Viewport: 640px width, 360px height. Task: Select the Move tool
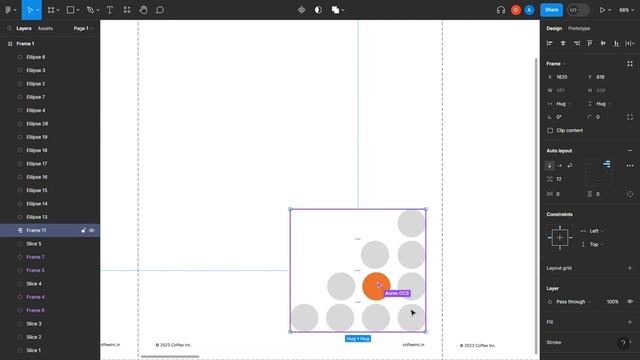click(x=29, y=10)
